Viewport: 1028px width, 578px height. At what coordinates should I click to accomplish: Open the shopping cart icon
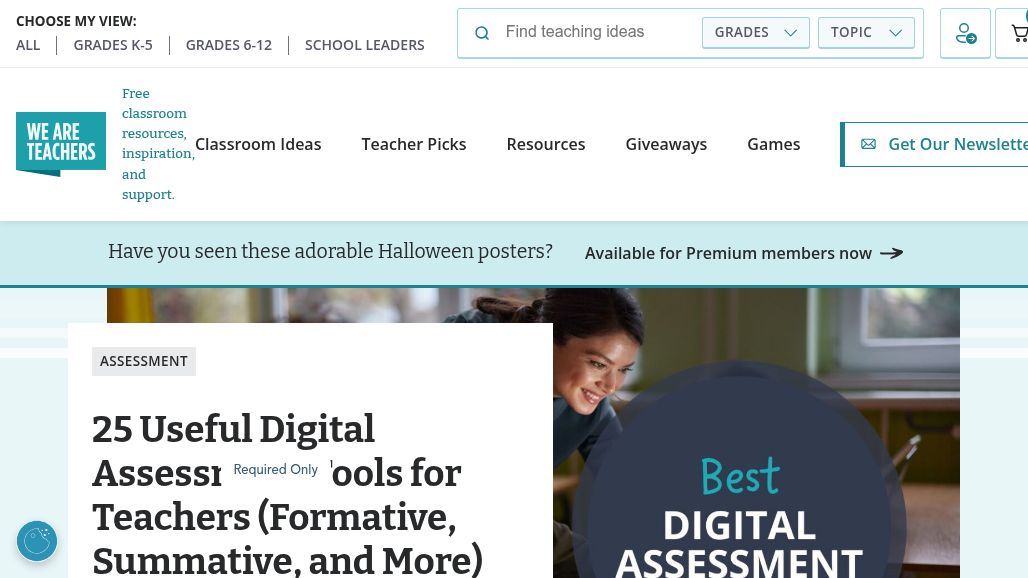pos(1018,33)
